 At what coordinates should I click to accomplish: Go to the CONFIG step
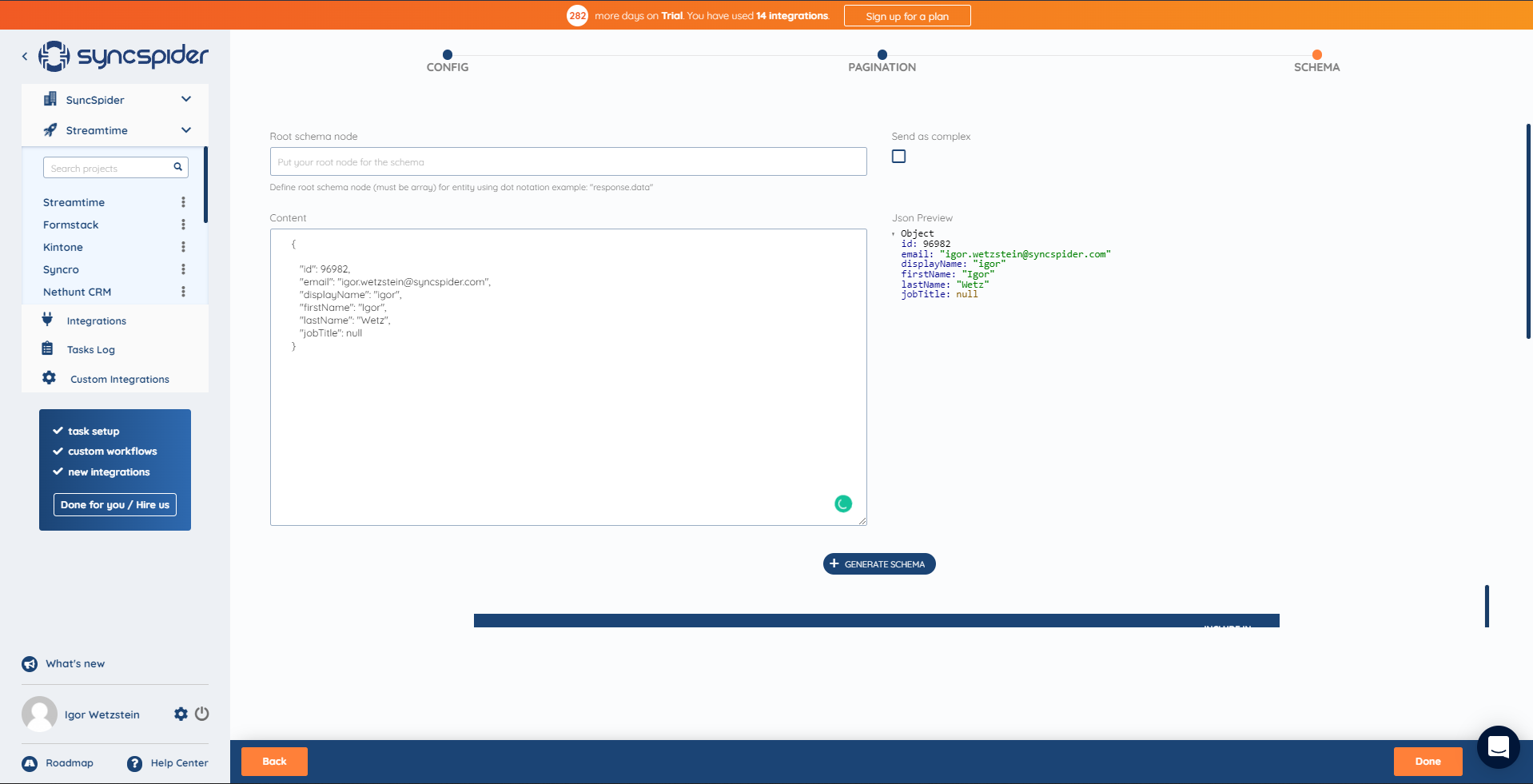448,62
